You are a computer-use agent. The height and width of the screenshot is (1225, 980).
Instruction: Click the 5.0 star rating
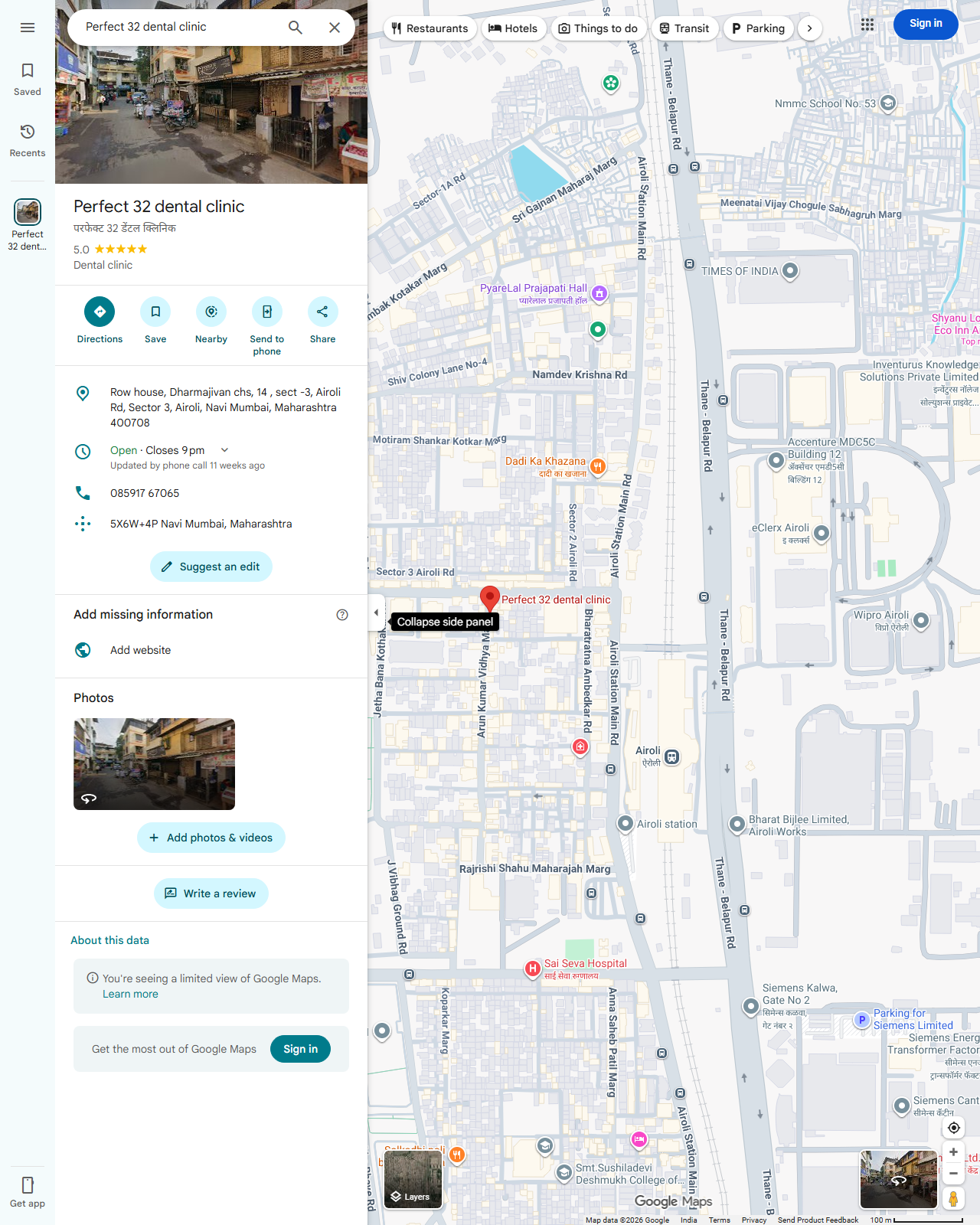coord(110,249)
